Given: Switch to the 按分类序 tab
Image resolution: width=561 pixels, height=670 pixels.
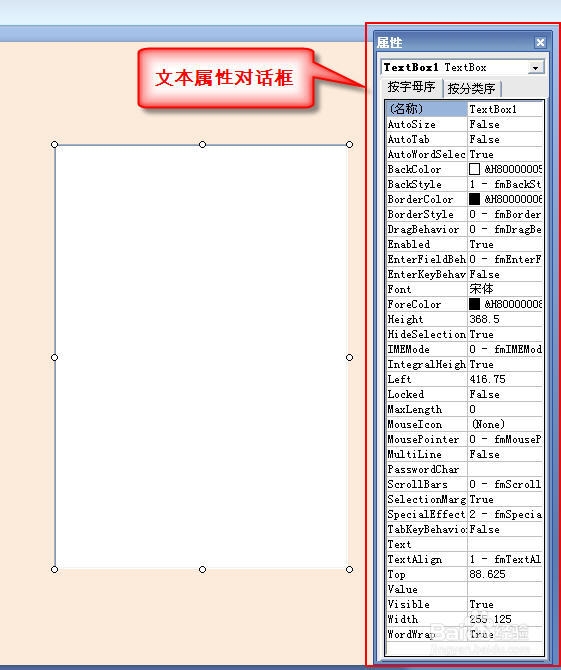Looking at the screenshot, I should click(x=471, y=88).
